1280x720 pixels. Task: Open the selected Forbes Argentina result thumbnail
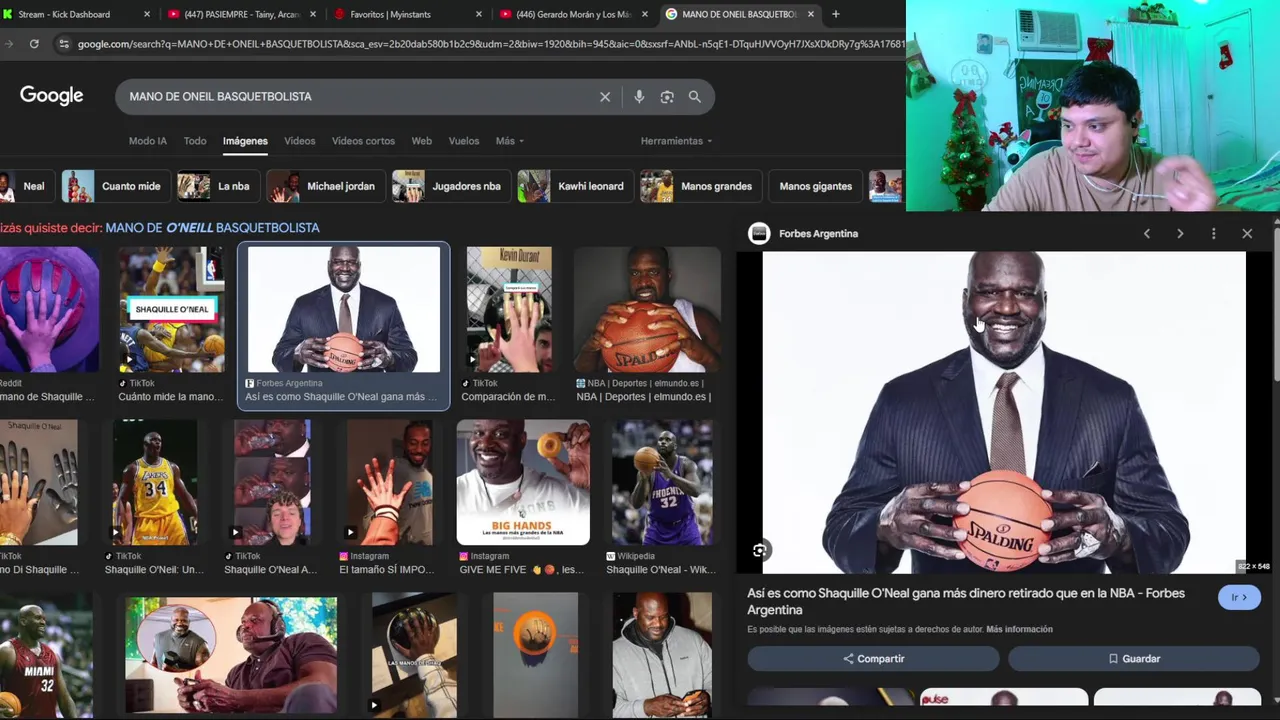tap(344, 309)
